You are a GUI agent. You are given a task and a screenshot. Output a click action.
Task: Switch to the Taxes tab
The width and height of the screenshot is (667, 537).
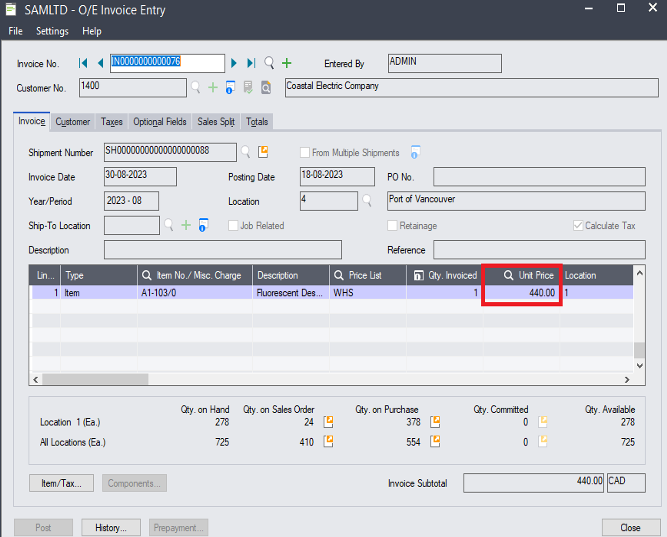[x=112, y=122]
